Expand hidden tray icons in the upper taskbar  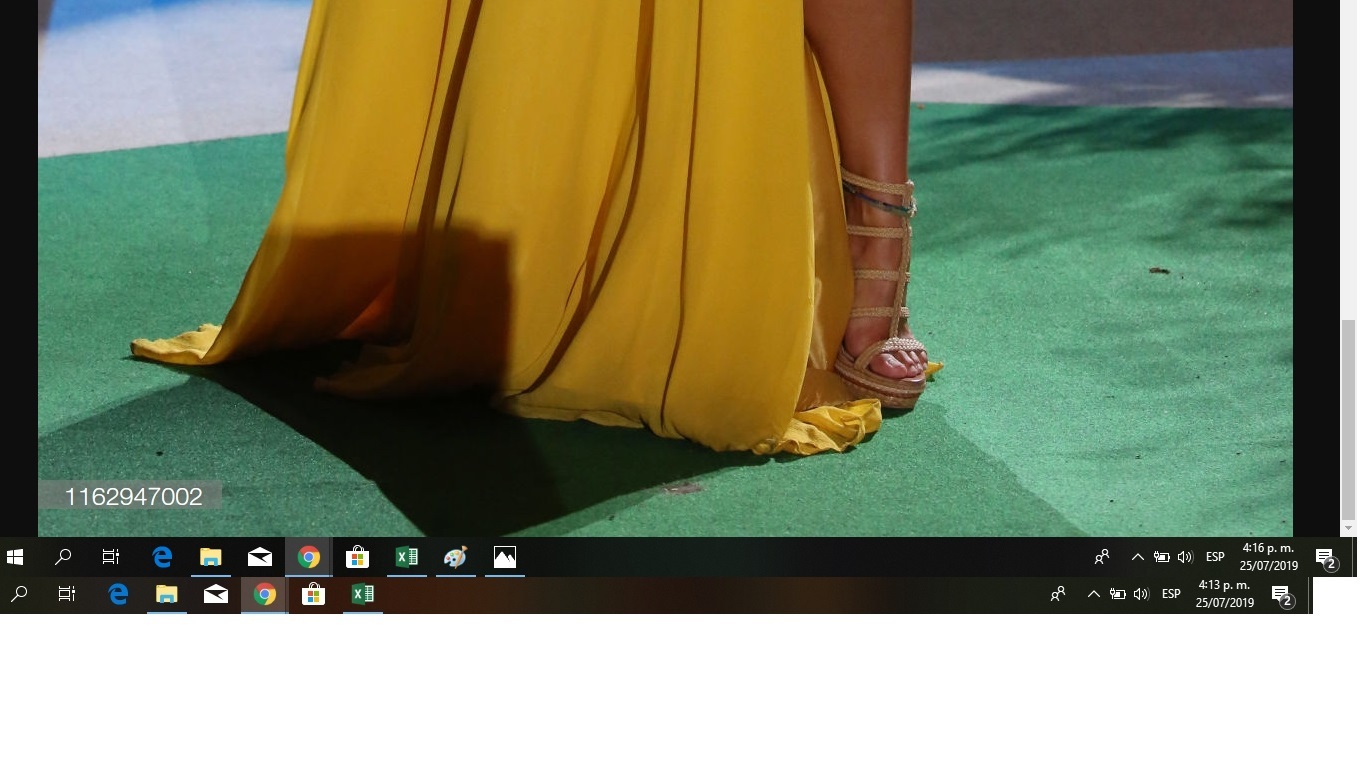[x=1137, y=557]
